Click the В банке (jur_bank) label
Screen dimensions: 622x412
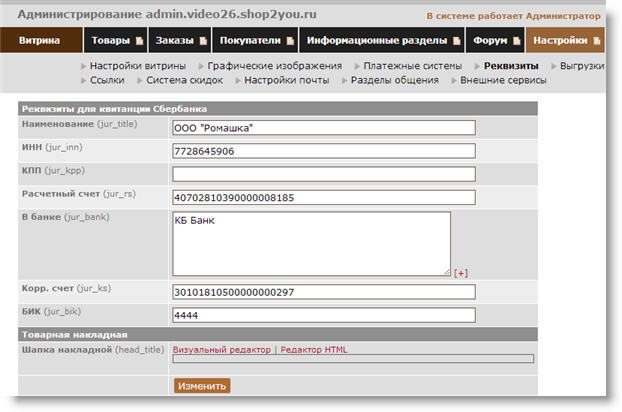point(65,217)
